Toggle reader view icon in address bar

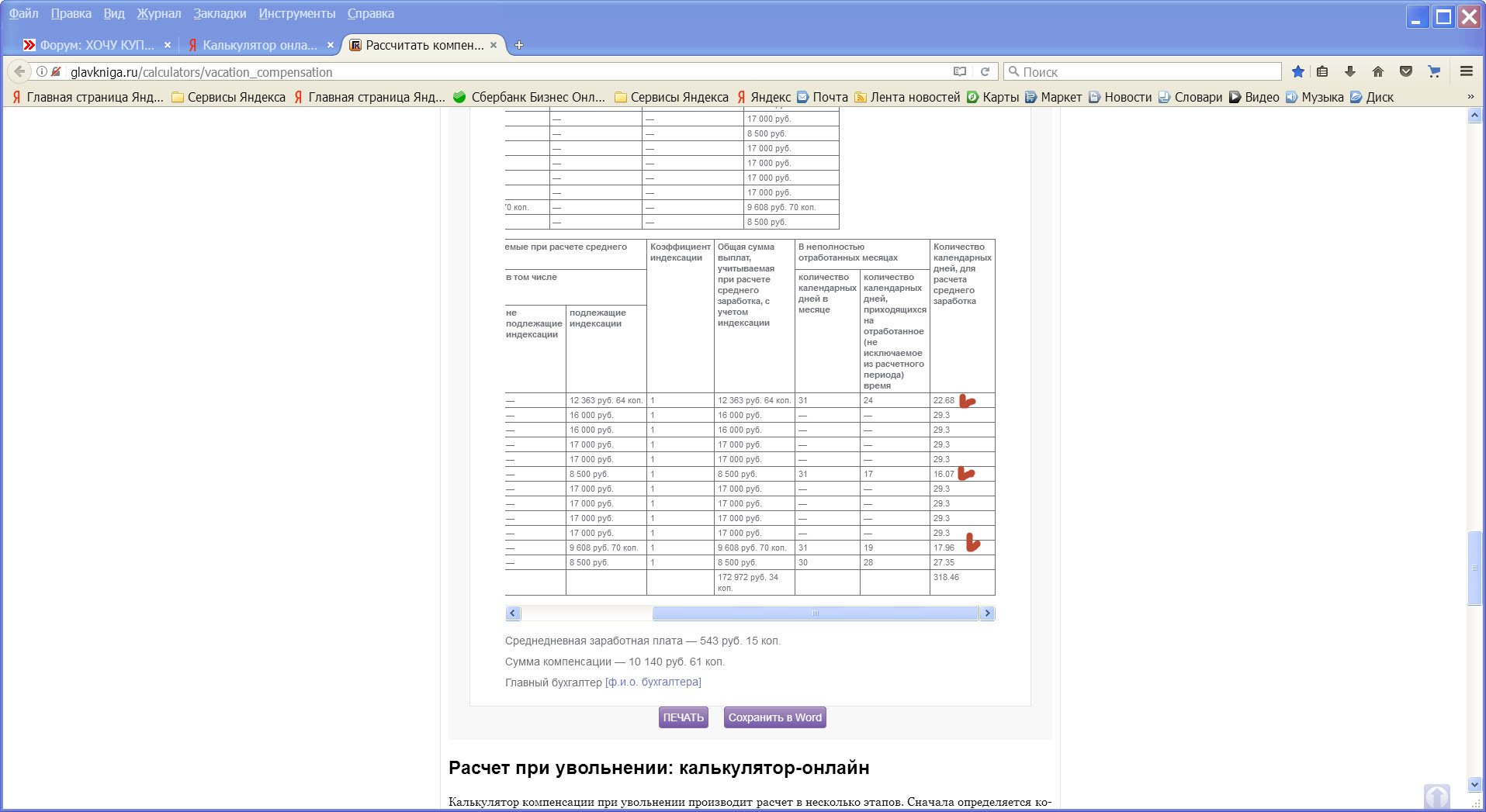960,71
